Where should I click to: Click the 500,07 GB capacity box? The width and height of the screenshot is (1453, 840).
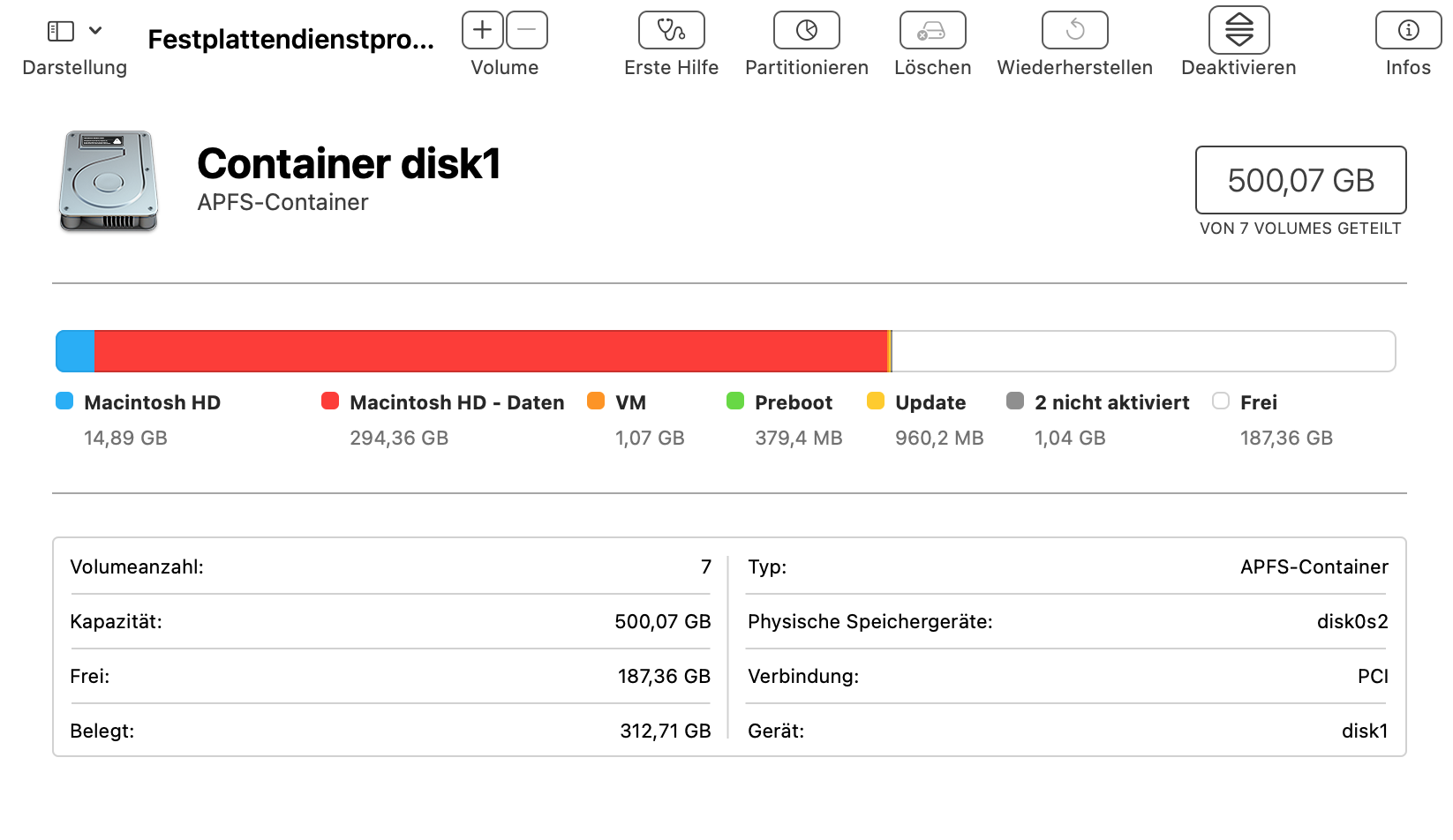click(1300, 180)
